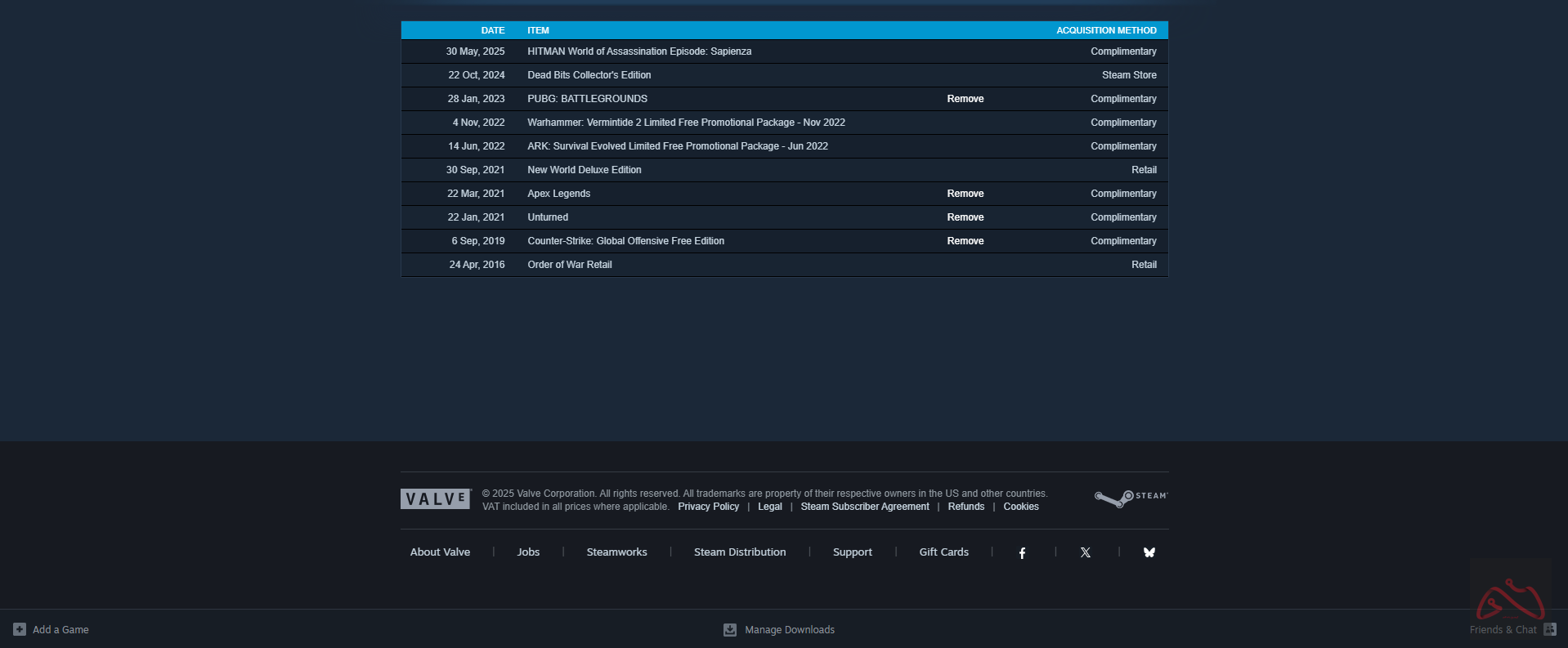Remove PUBG: BATTLEGROUNDS from the account
This screenshot has width=1568, height=648.
965,99
